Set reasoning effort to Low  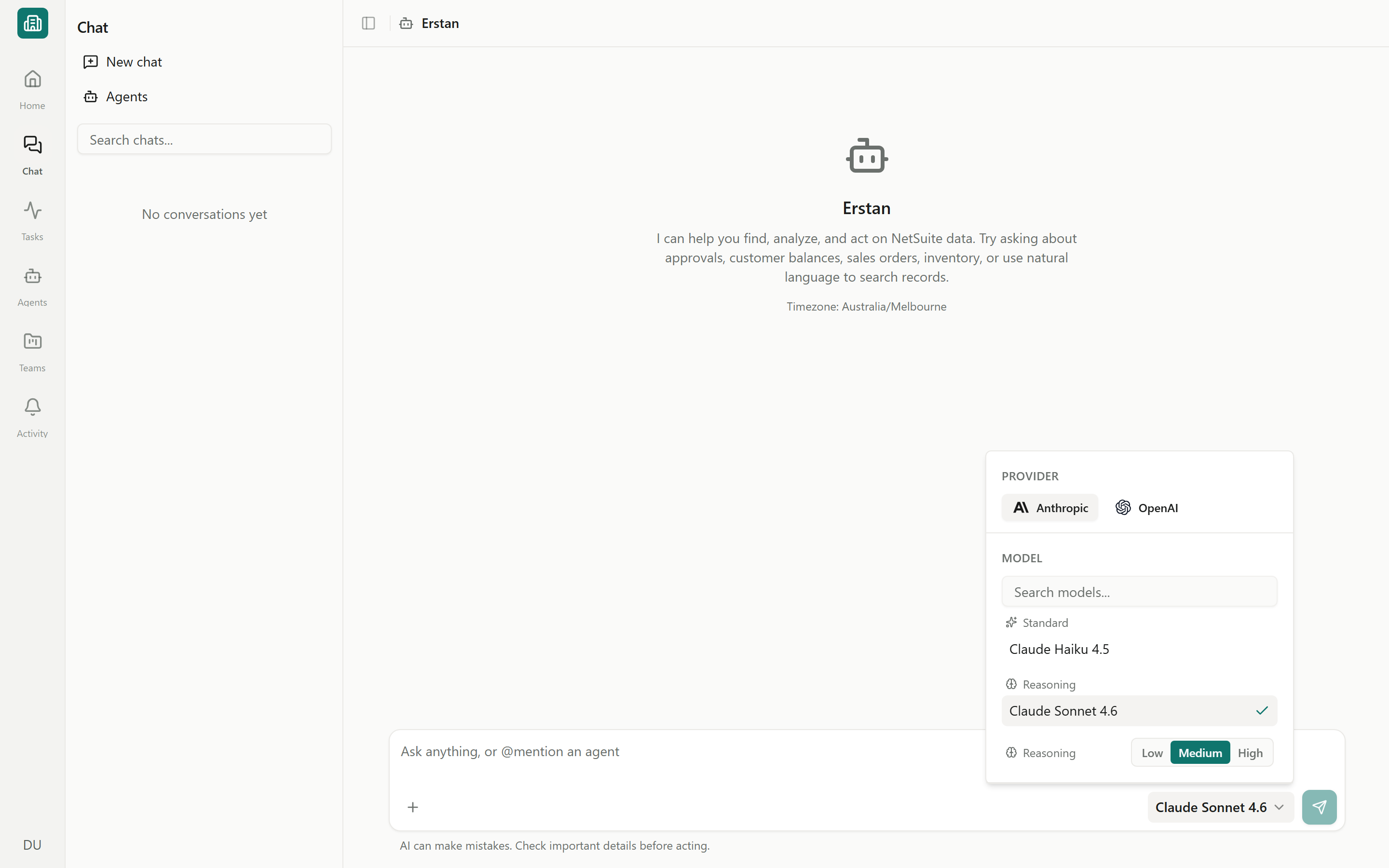pyautogui.click(x=1152, y=753)
